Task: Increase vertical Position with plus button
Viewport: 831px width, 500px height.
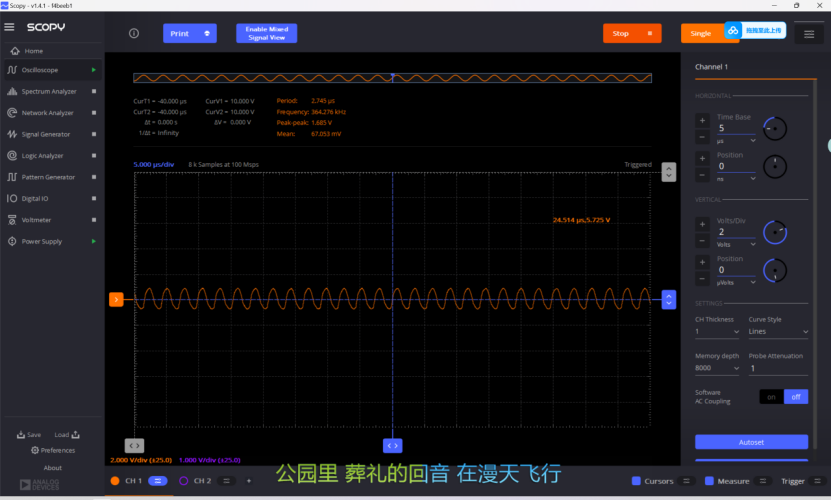Action: click(702, 262)
